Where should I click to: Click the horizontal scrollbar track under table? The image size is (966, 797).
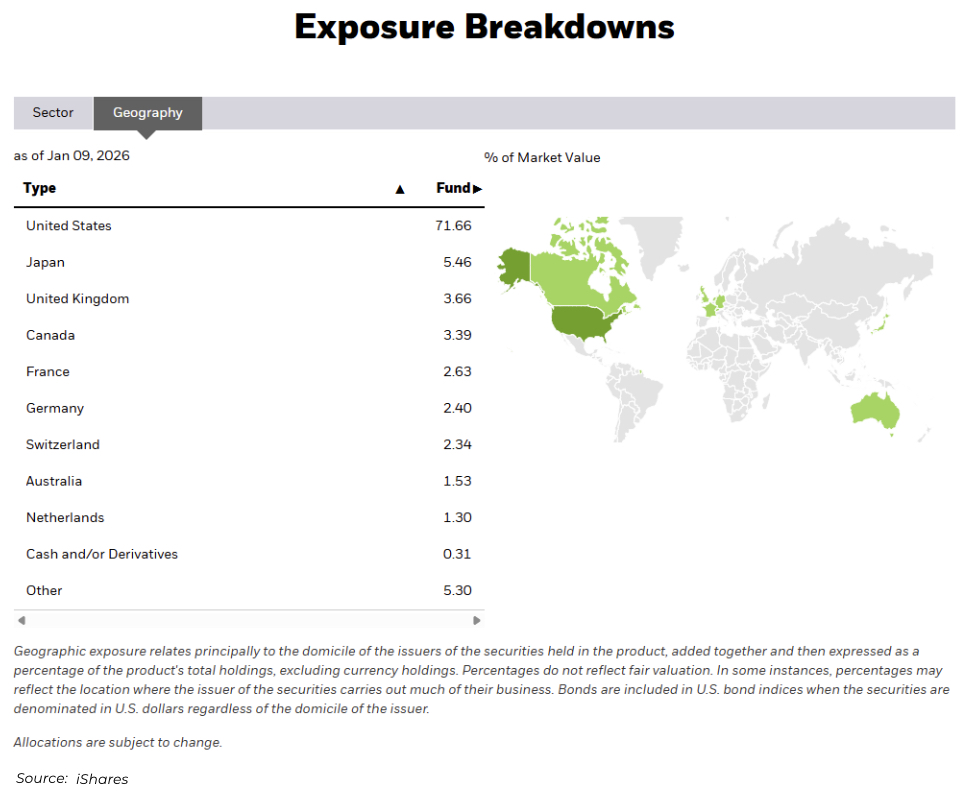248,620
